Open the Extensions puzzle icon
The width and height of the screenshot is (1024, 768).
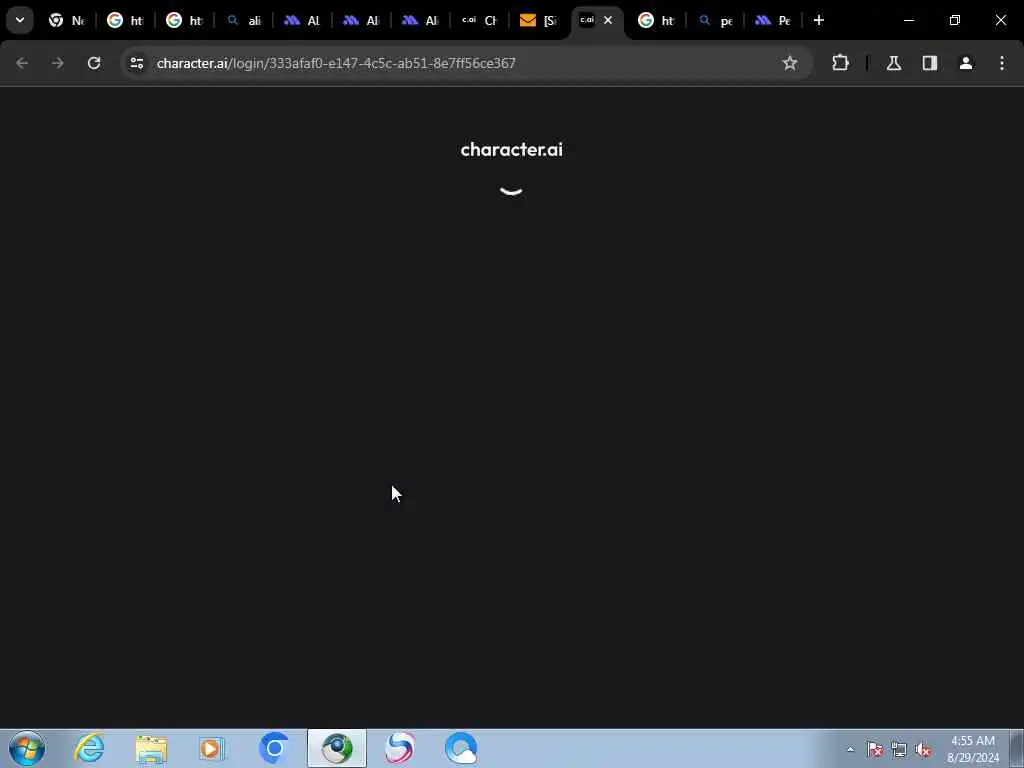(x=840, y=63)
